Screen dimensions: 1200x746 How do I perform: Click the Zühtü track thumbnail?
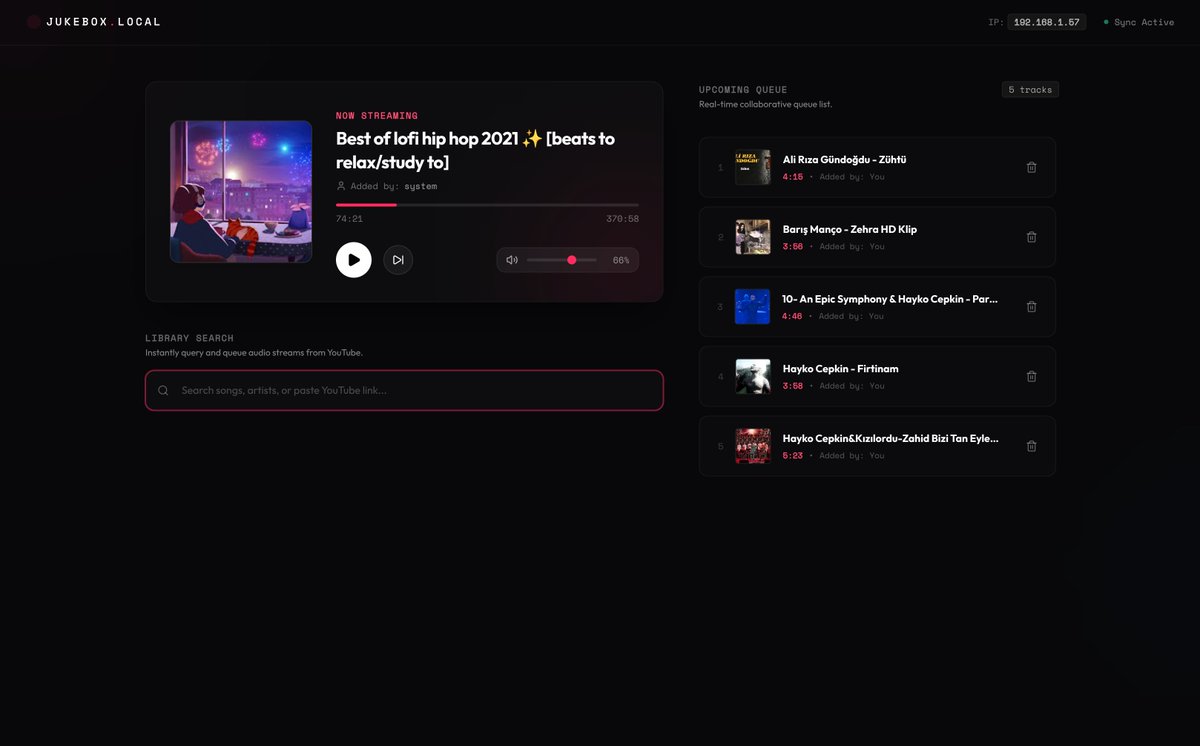tap(752, 167)
